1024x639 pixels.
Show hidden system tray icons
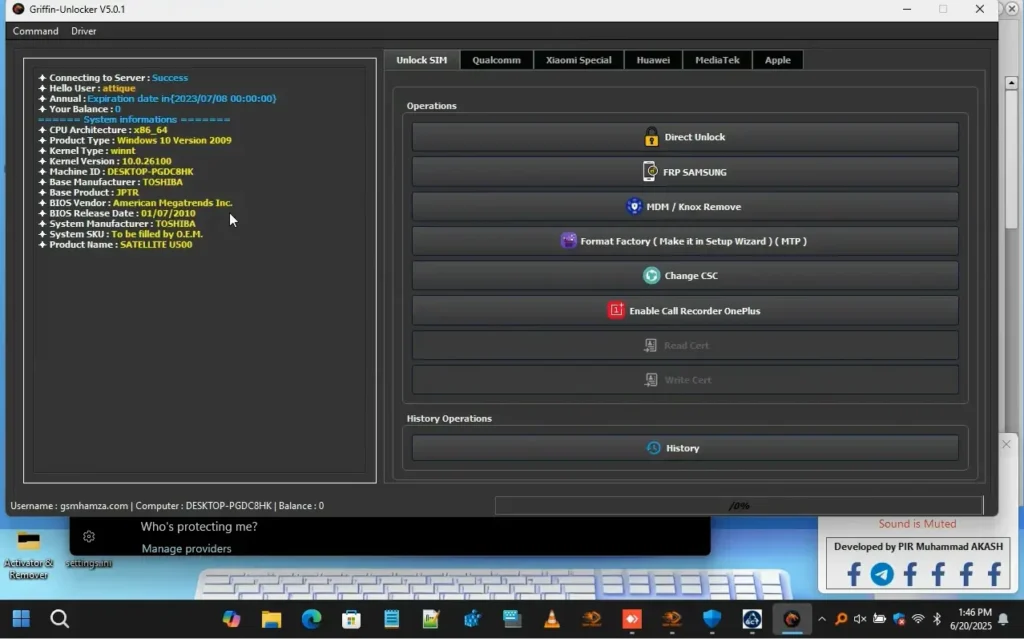[x=822, y=620]
